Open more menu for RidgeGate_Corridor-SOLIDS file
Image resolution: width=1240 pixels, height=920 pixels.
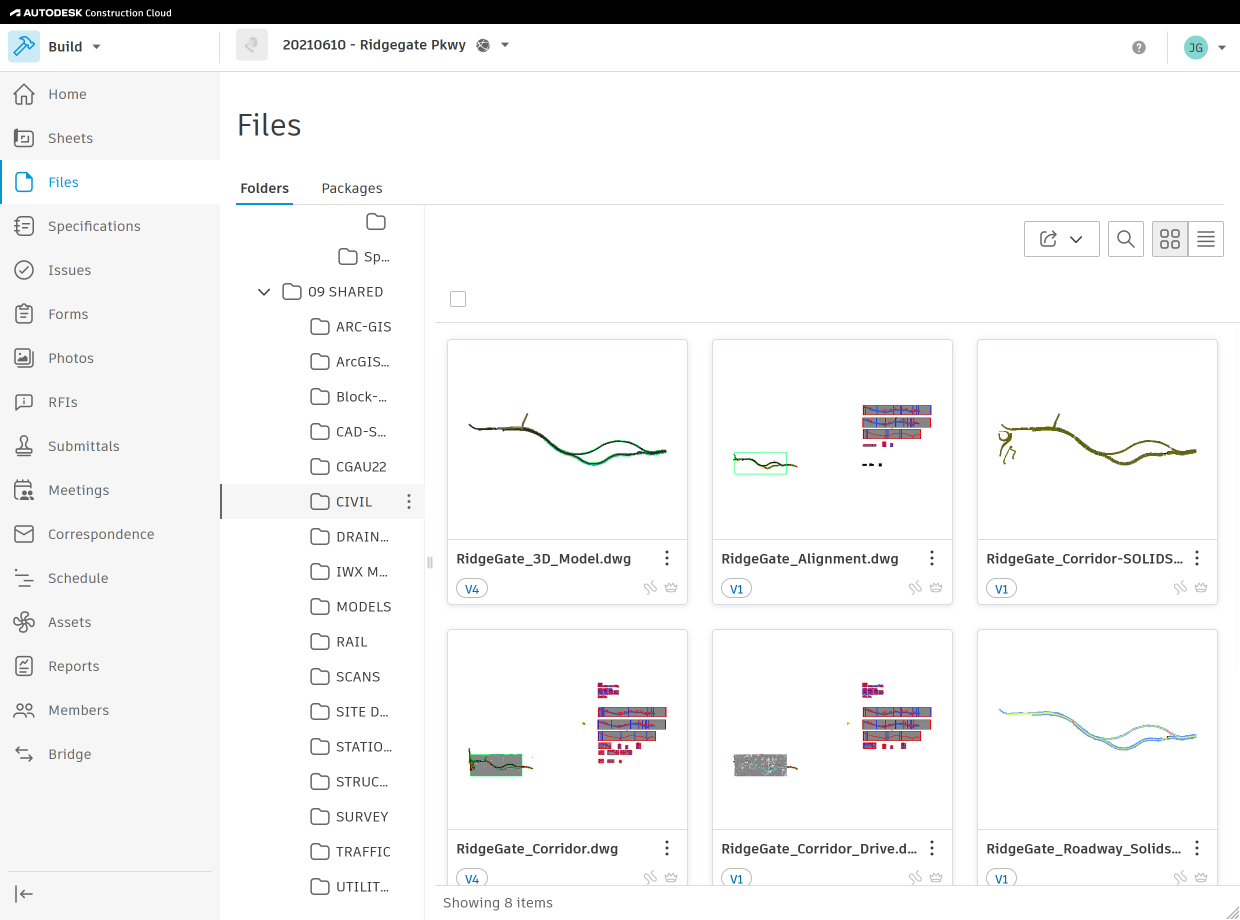click(x=1197, y=558)
